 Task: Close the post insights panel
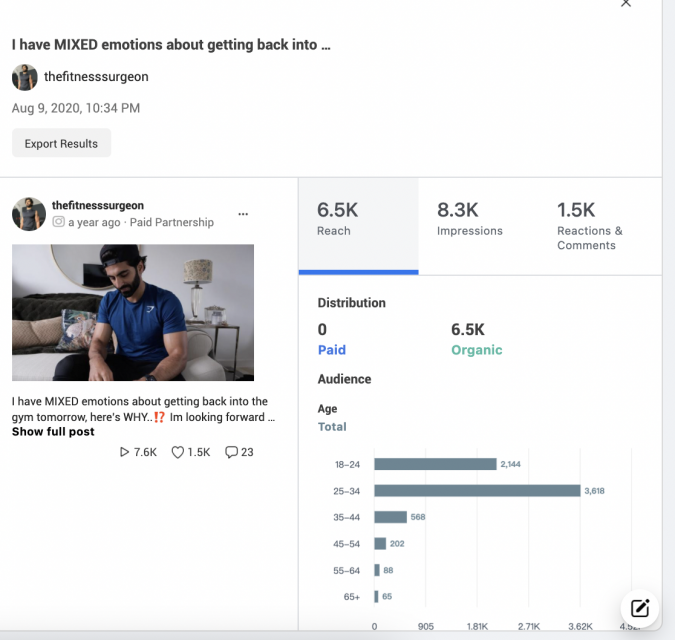coord(626,4)
